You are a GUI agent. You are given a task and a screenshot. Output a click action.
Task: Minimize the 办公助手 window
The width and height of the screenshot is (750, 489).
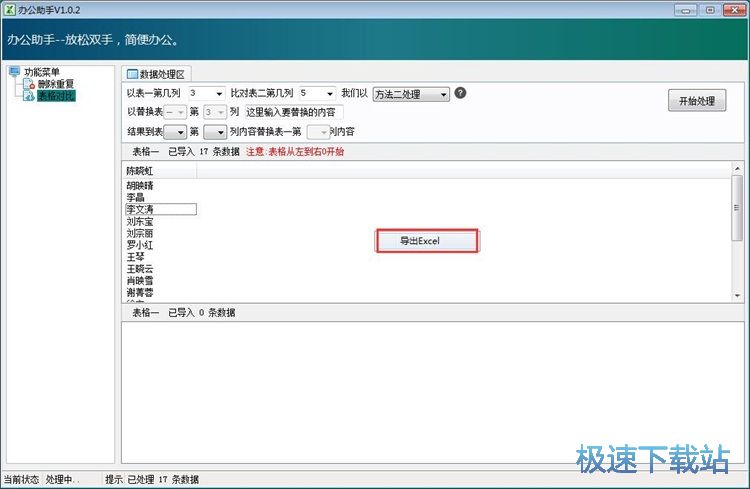pos(685,10)
